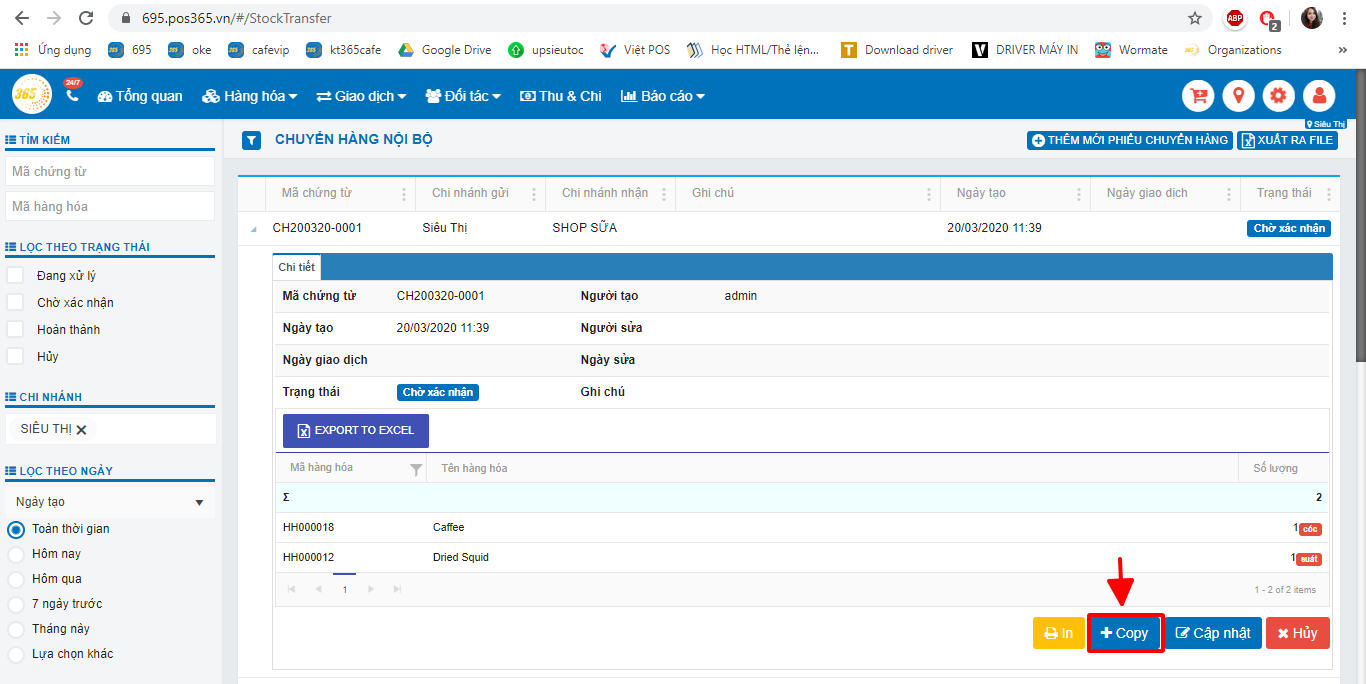Bookmark this page with star icon
This screenshot has width=1366, height=684.
pos(1194,18)
